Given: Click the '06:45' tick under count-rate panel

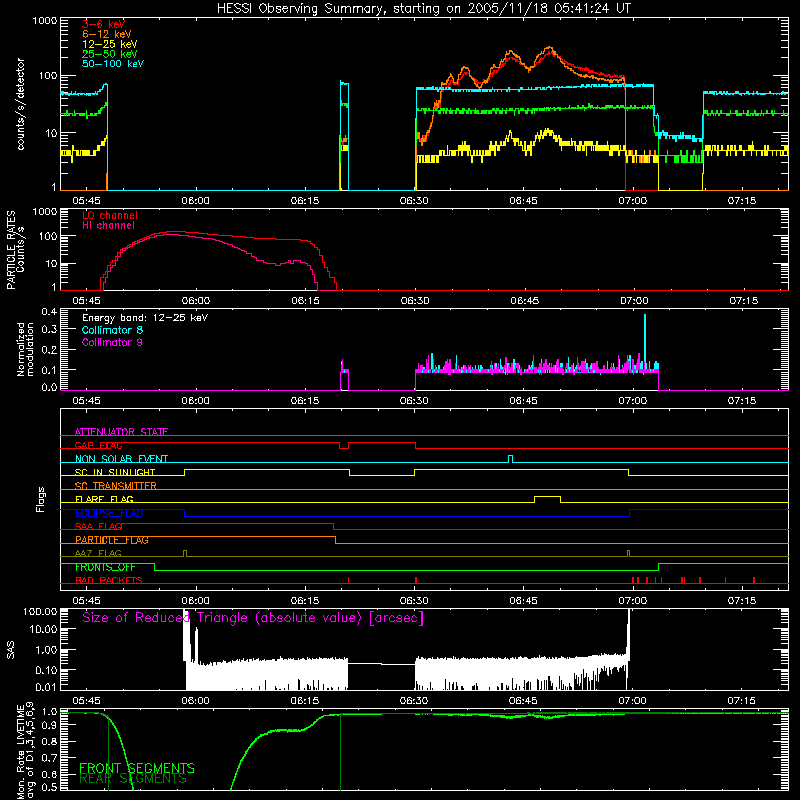Looking at the screenshot, I should 523,201.
